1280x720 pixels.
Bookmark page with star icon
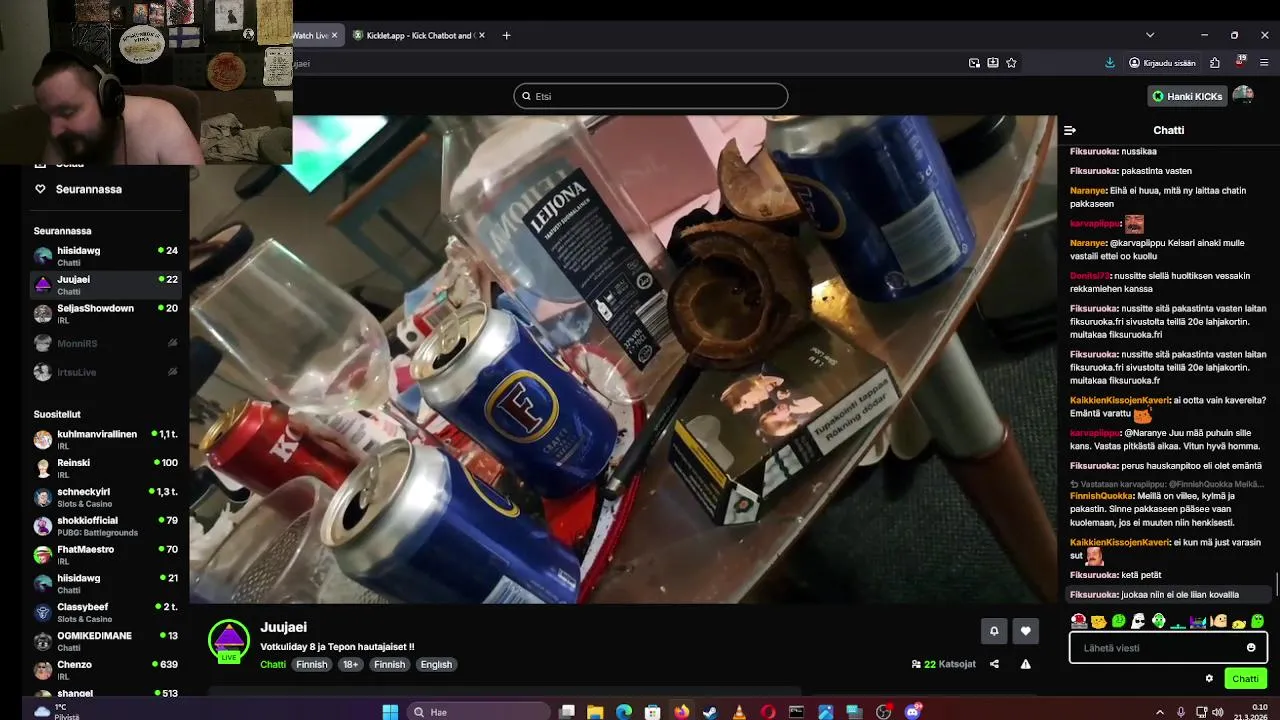[1011, 62]
